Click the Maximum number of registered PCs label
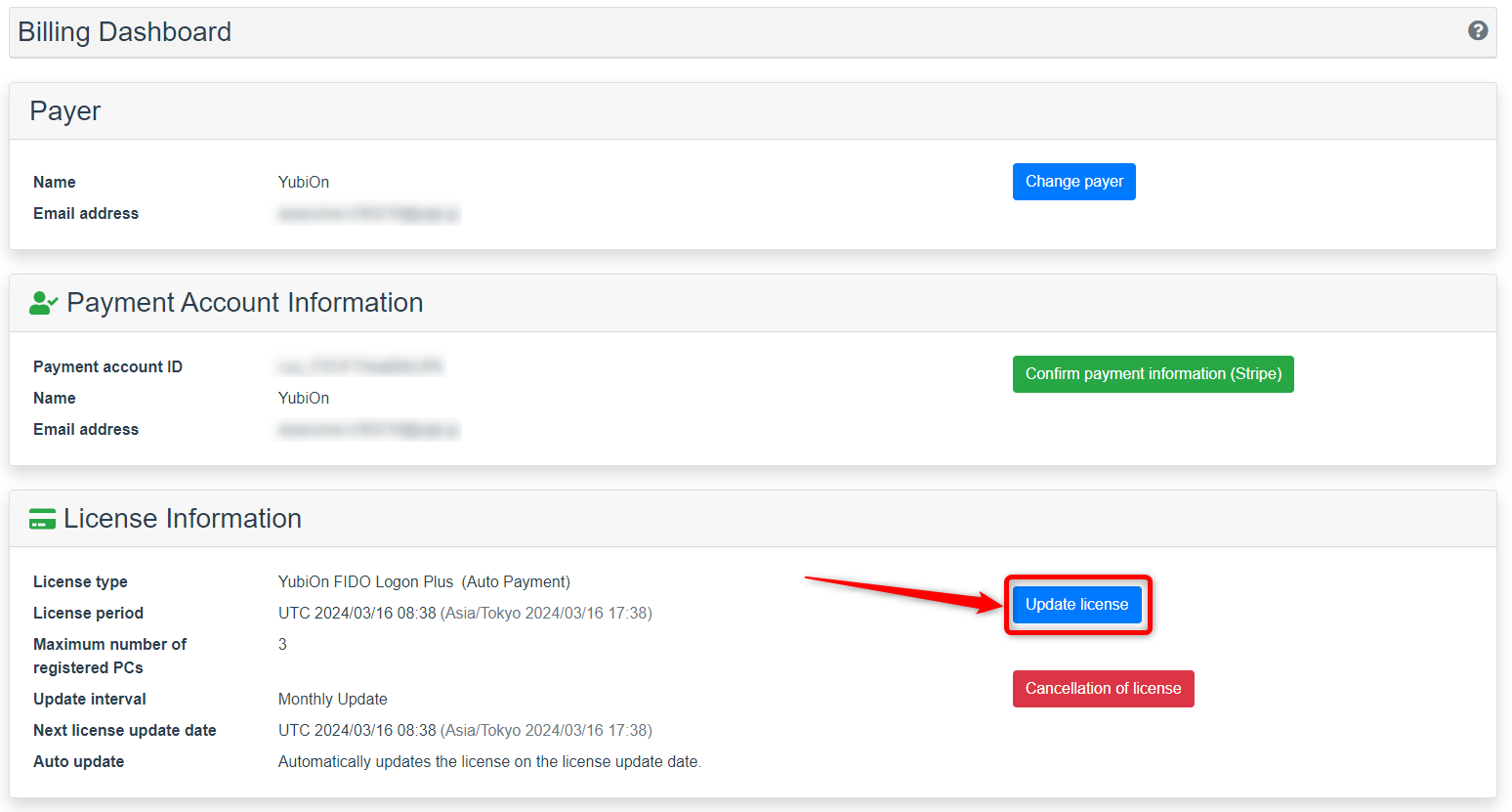 110,657
